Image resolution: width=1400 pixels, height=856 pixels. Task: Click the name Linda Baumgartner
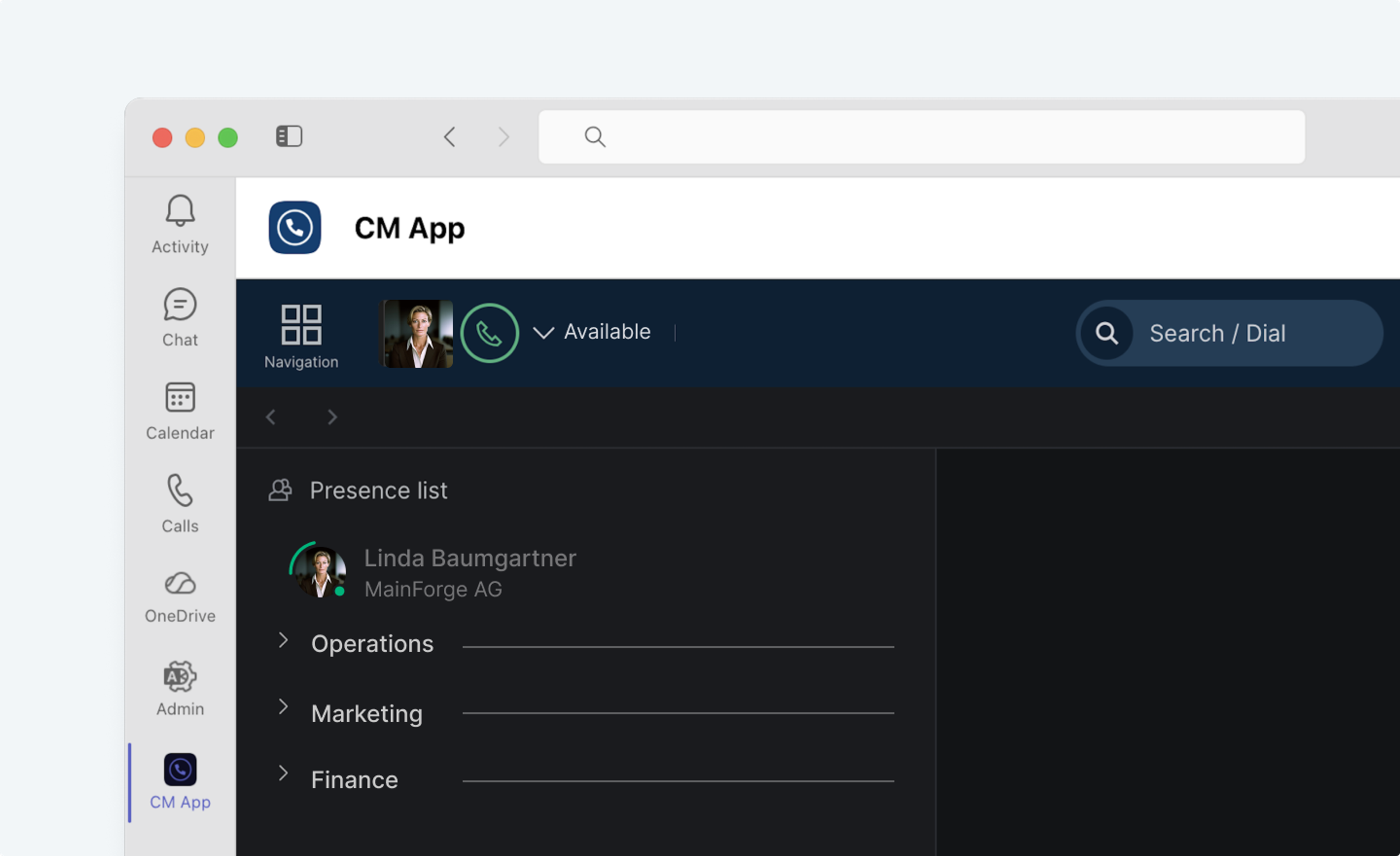[470, 558]
